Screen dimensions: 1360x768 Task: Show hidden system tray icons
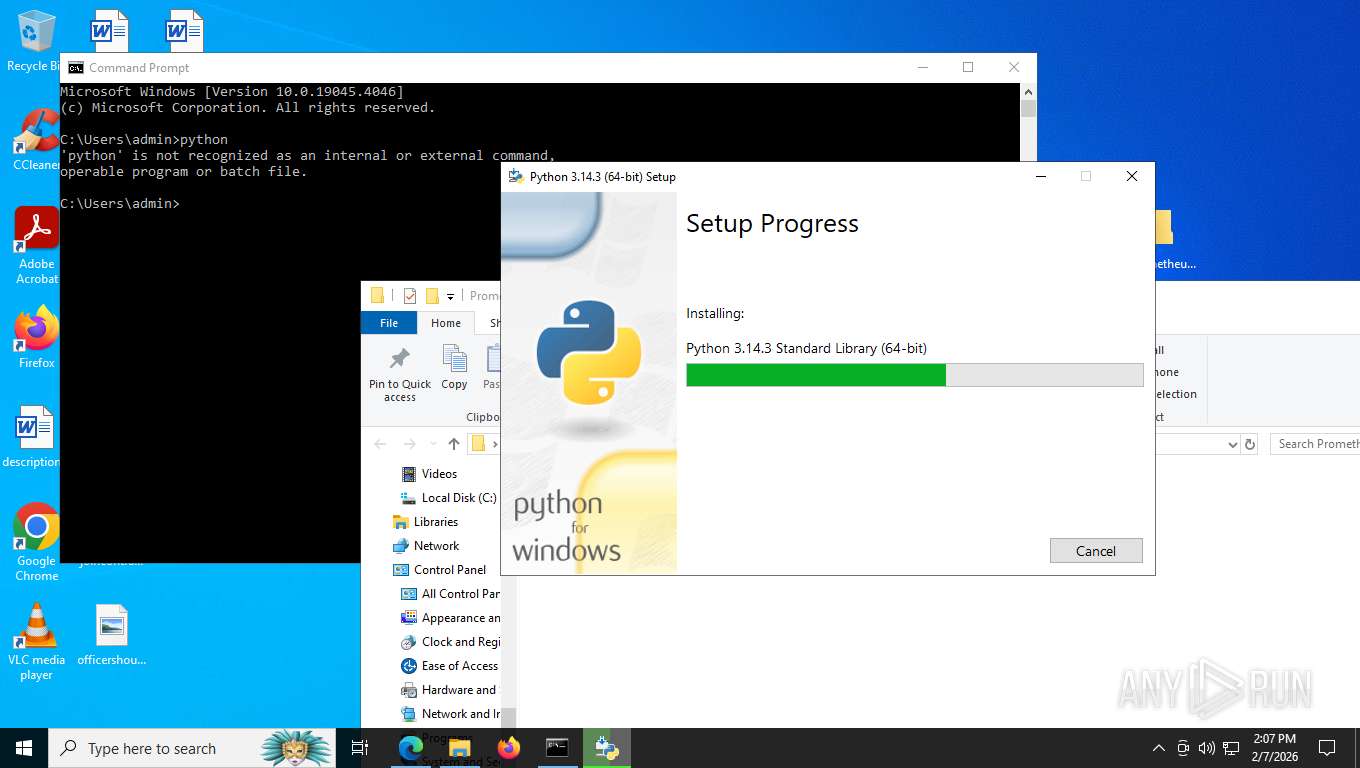pos(1159,748)
